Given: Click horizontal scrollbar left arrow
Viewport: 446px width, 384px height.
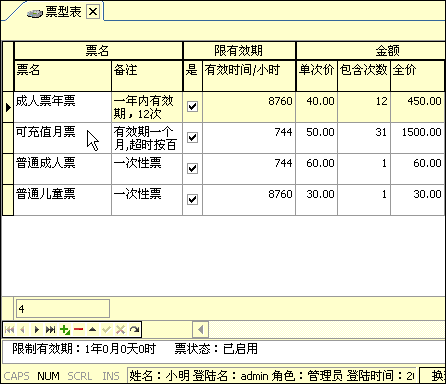Looking at the screenshot, I should coord(200,330).
